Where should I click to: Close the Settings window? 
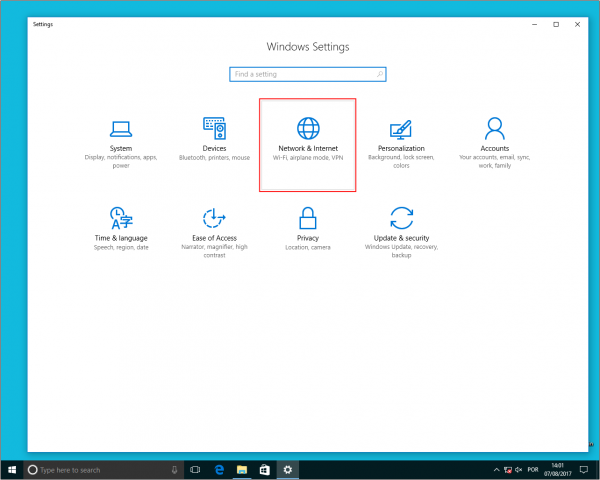click(x=577, y=24)
